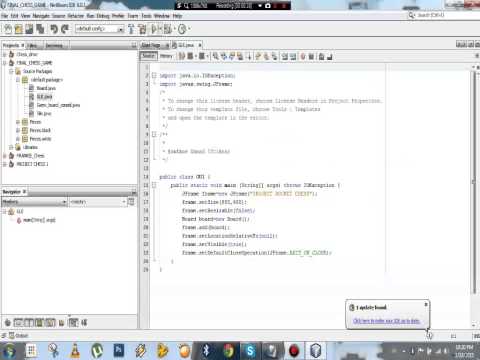Click the Stop Macro Recording icon

pos(311,56)
